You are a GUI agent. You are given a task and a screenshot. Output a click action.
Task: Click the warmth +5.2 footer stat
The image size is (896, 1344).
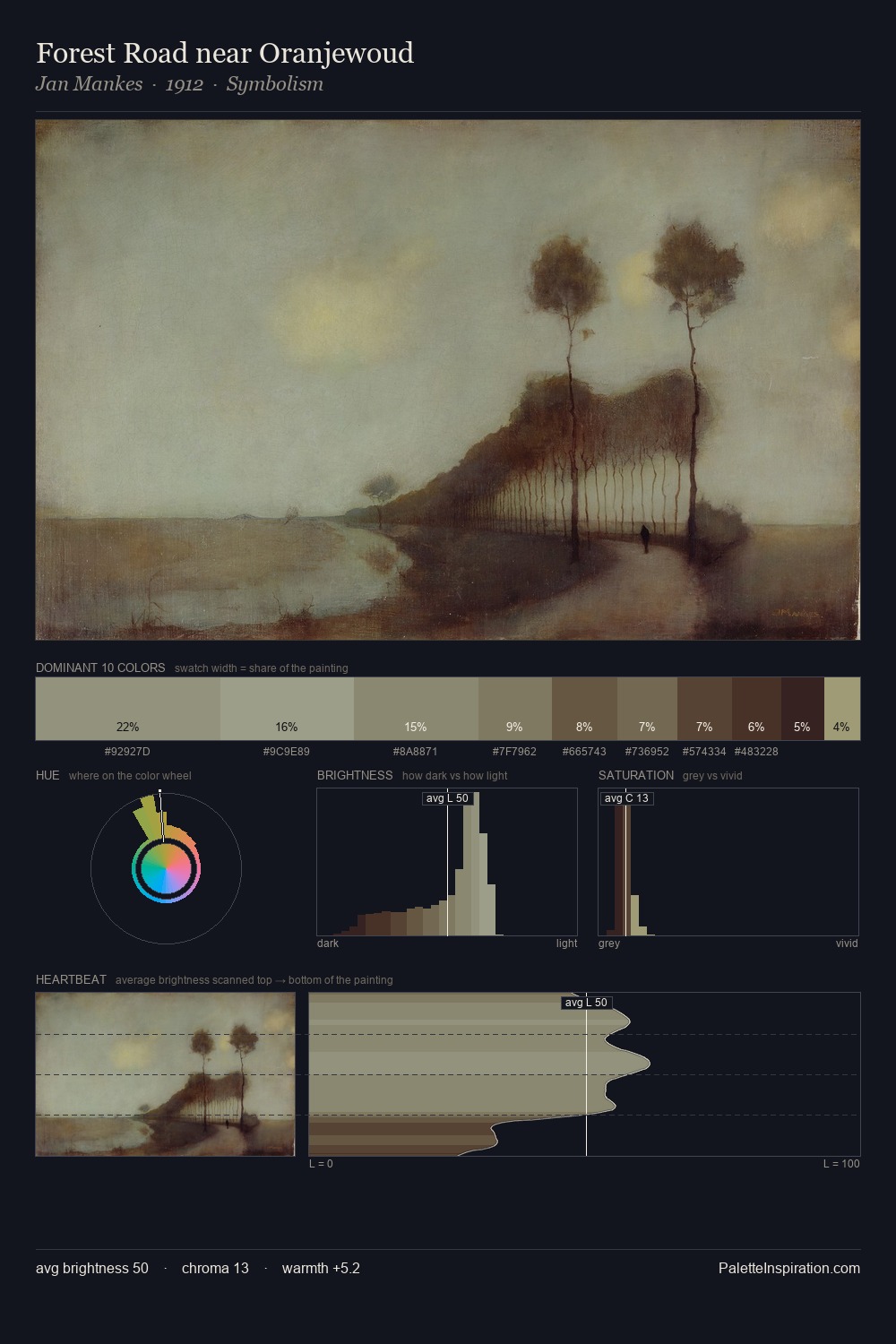[x=321, y=1268]
